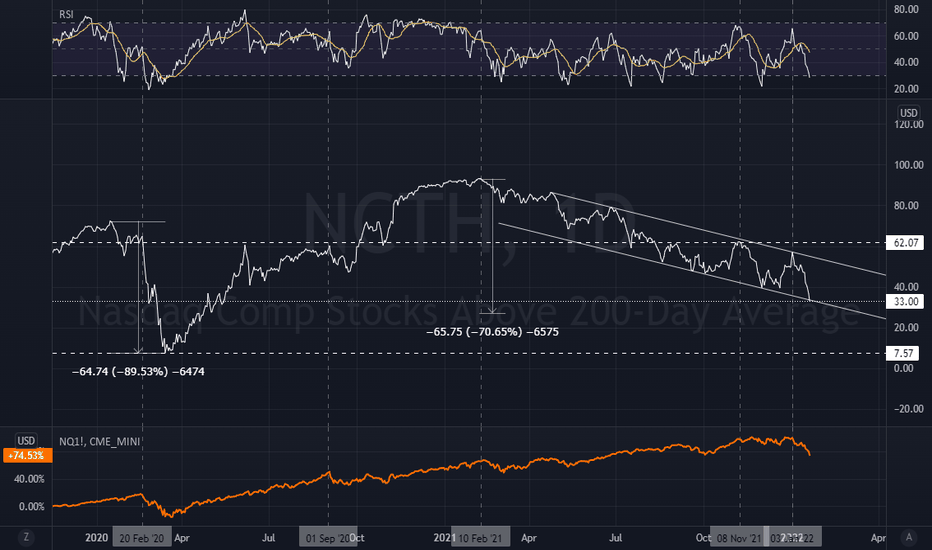
Task: Click the -65.75 (-70.65%) measurement label
Action: click(x=492, y=332)
